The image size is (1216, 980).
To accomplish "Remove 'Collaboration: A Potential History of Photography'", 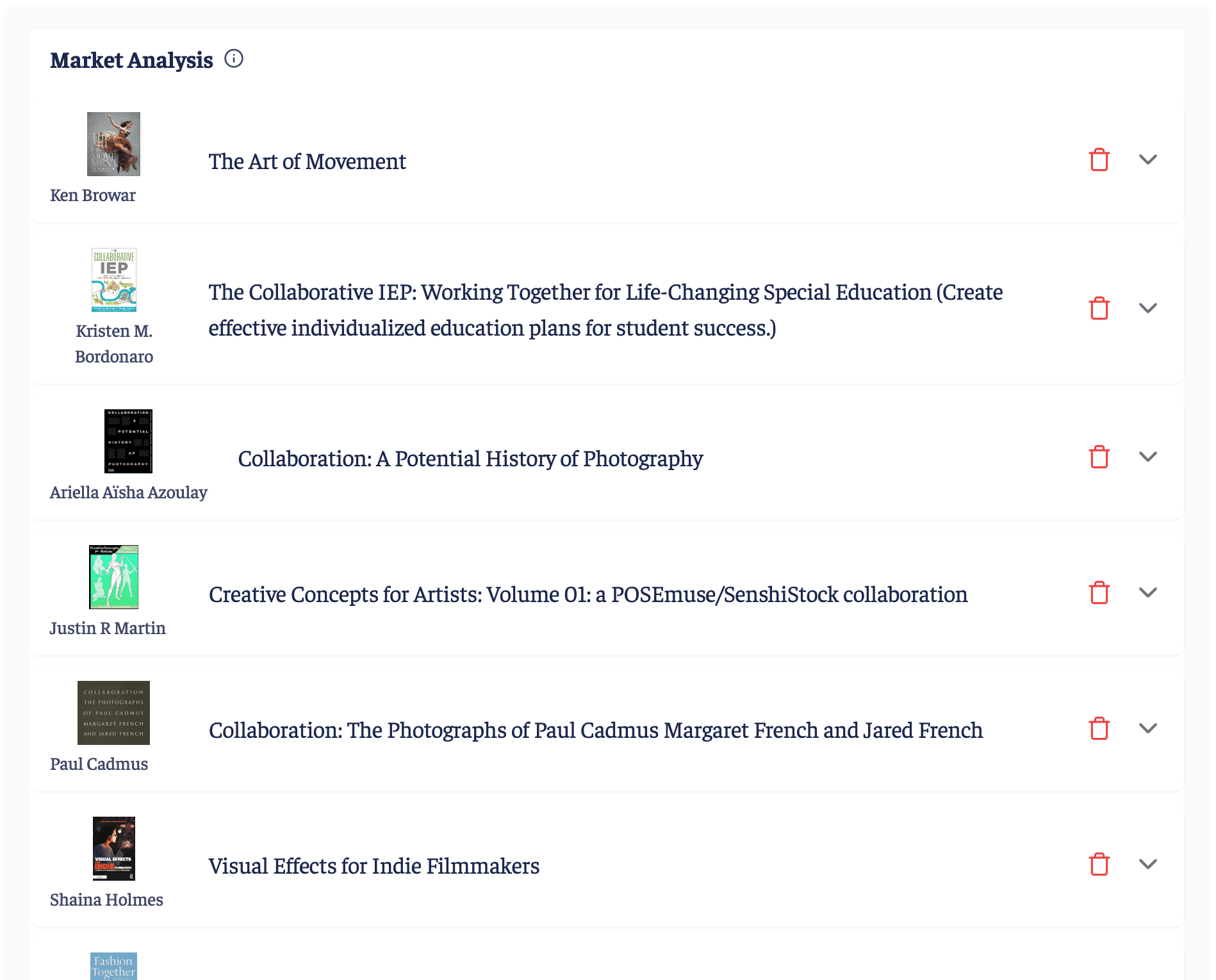I will point(1099,457).
